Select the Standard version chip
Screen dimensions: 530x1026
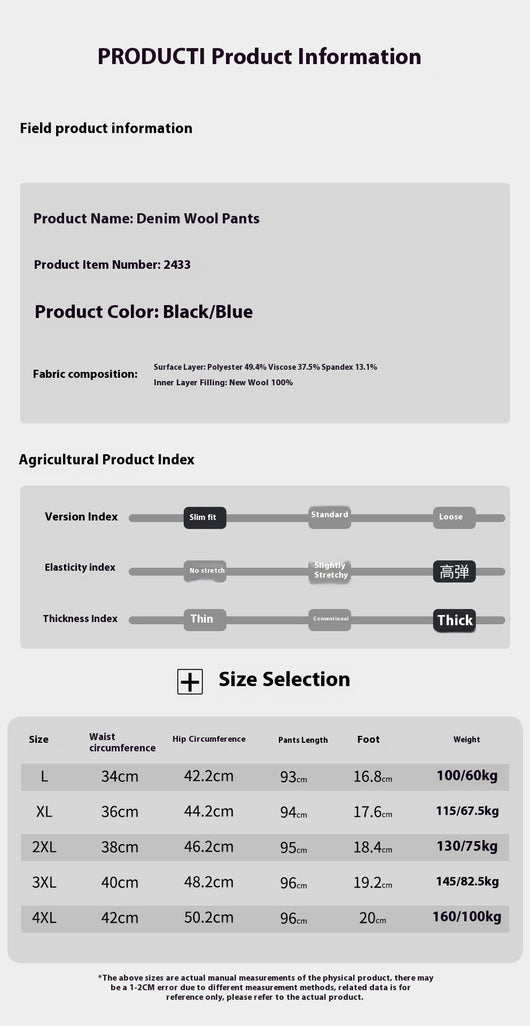[329, 515]
